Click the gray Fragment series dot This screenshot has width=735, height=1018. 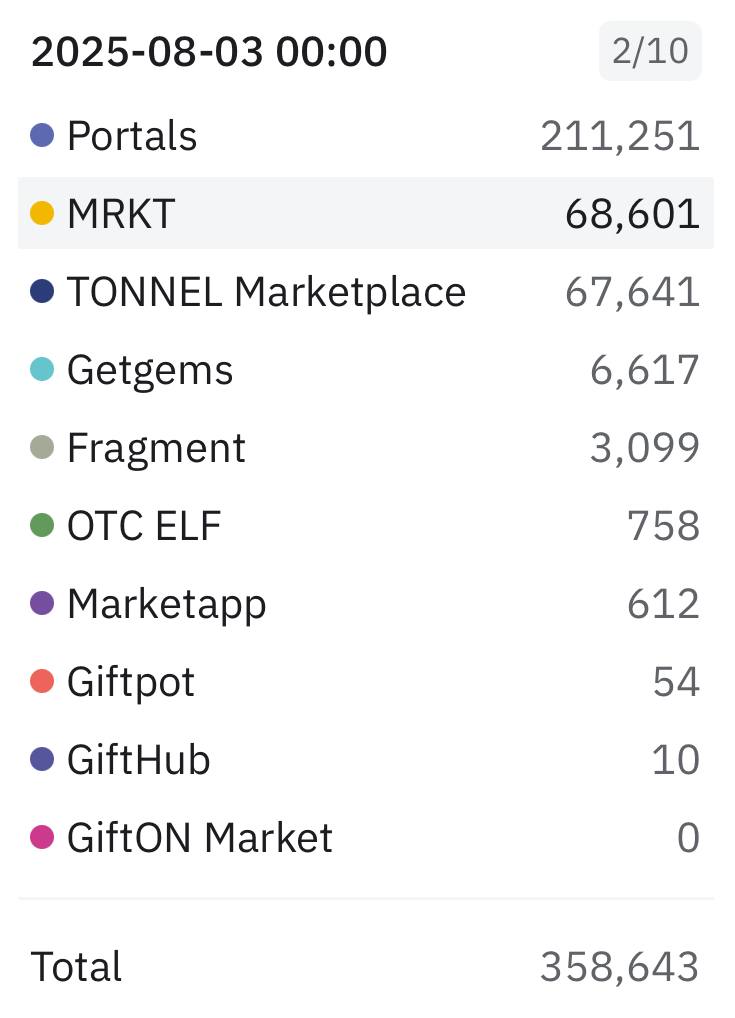42,447
